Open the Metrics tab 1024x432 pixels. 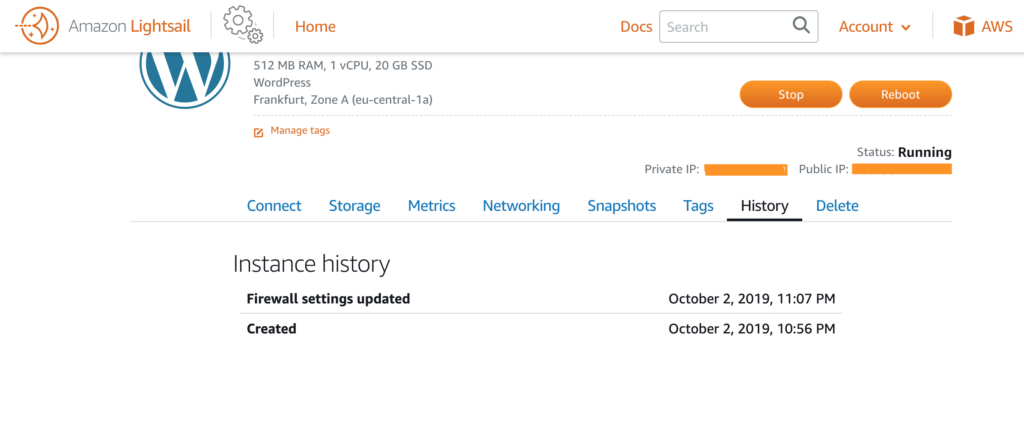(x=432, y=206)
